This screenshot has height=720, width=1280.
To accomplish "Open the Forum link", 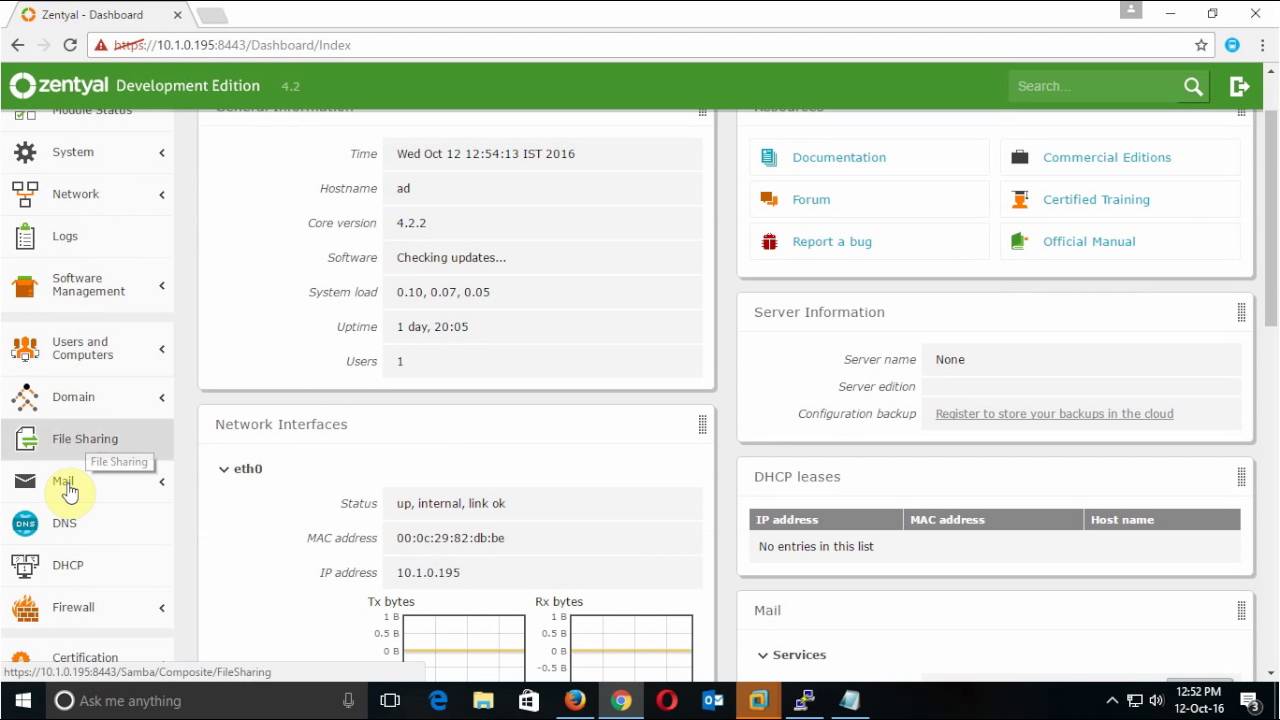I will point(811,199).
